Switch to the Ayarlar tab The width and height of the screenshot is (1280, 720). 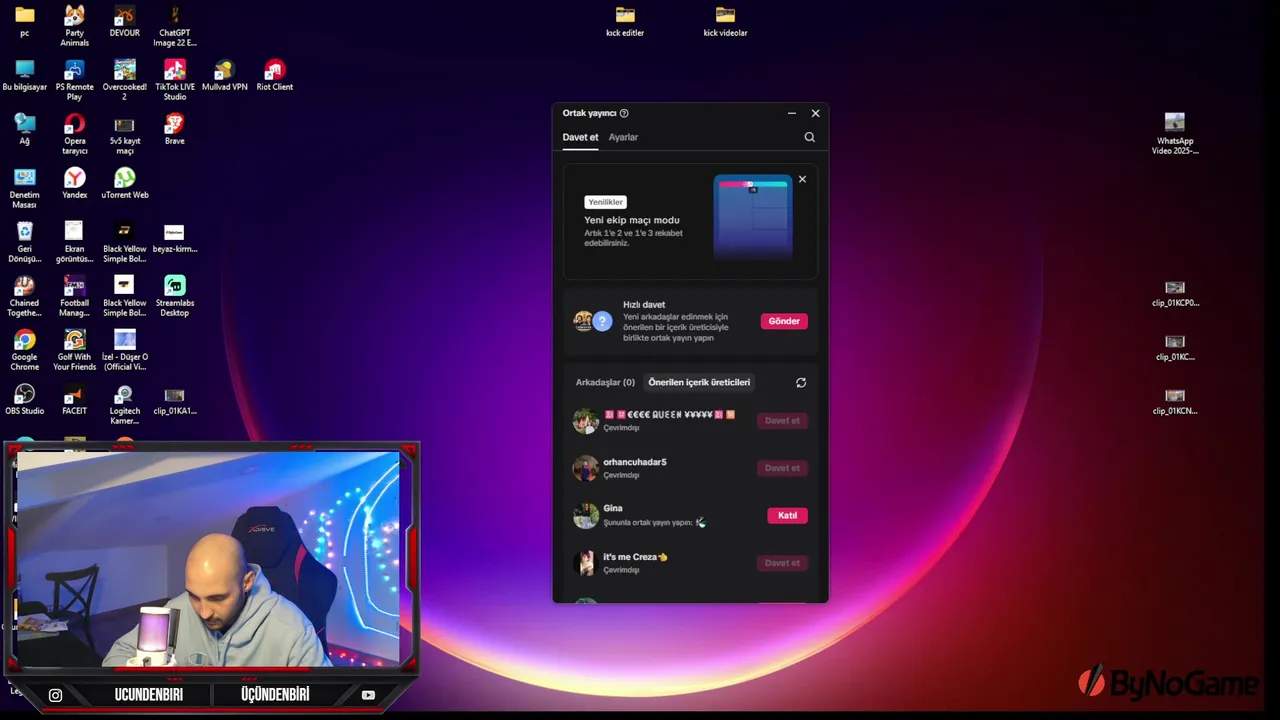623,137
